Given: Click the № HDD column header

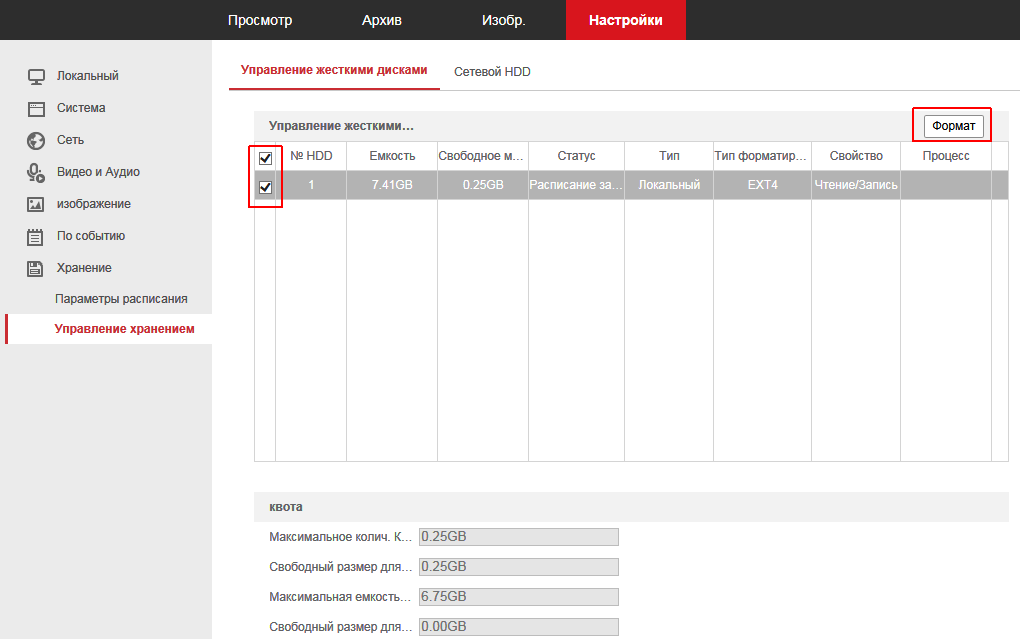Looking at the screenshot, I should (311, 156).
